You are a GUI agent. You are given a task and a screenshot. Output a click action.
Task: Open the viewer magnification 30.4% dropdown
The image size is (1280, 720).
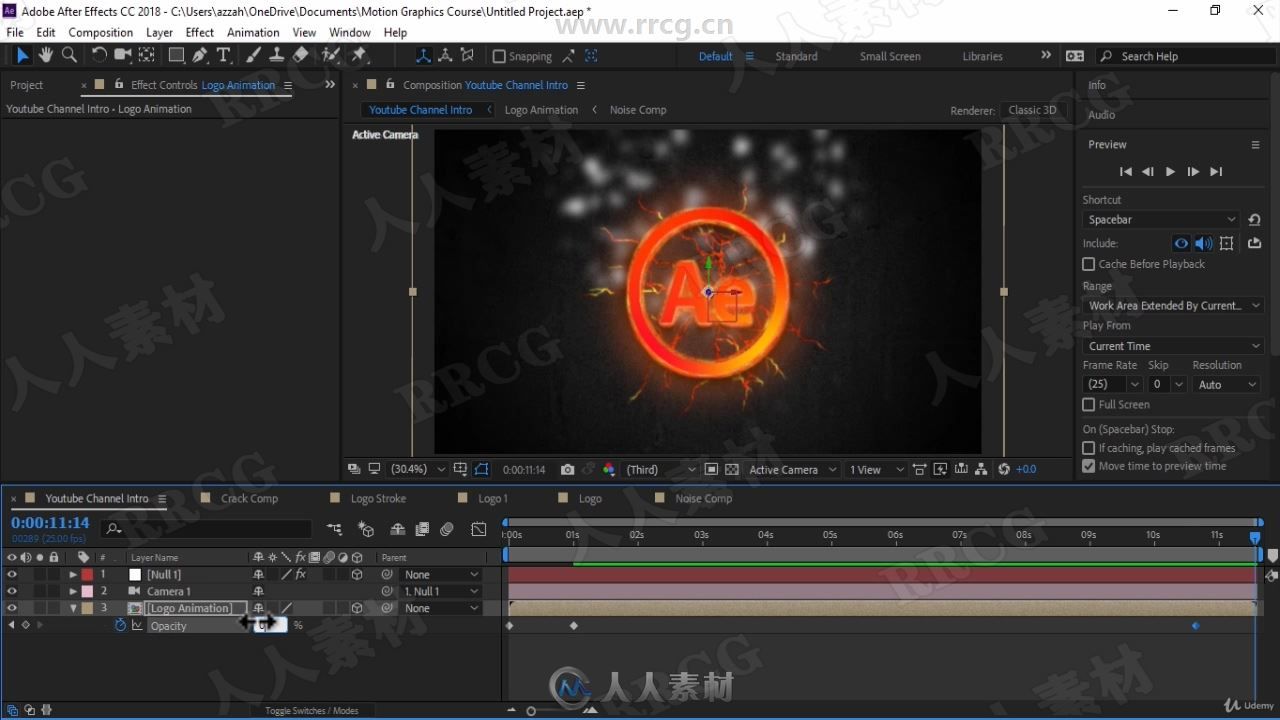coord(418,469)
